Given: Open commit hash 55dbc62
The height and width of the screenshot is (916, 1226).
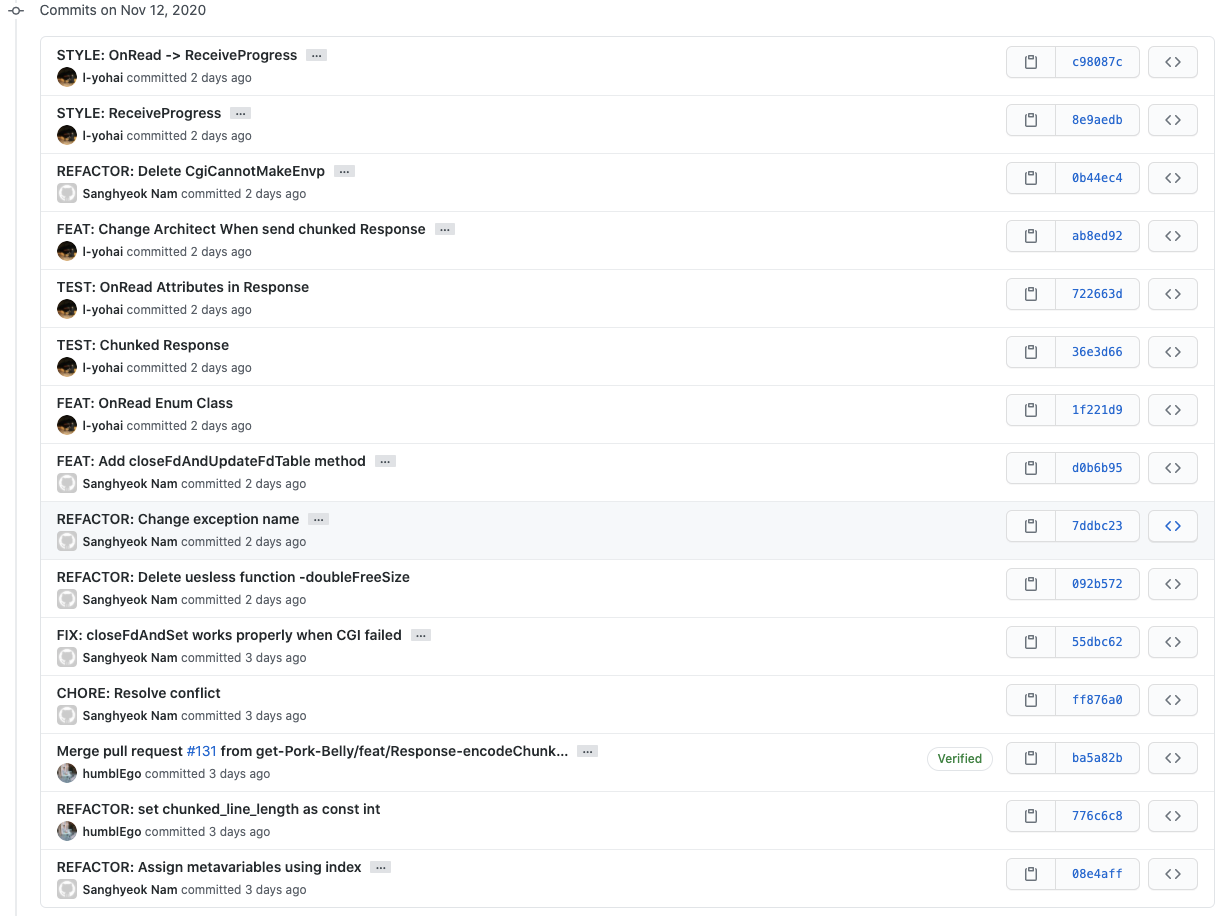Looking at the screenshot, I should 1097,642.
